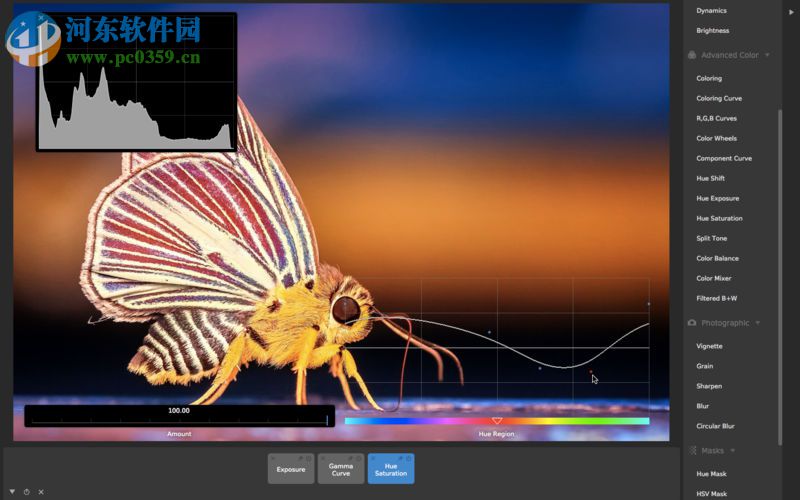Image resolution: width=800 pixels, height=500 pixels.
Task: Toggle the power icon on Gamma Curve chip
Action: [x=359, y=458]
